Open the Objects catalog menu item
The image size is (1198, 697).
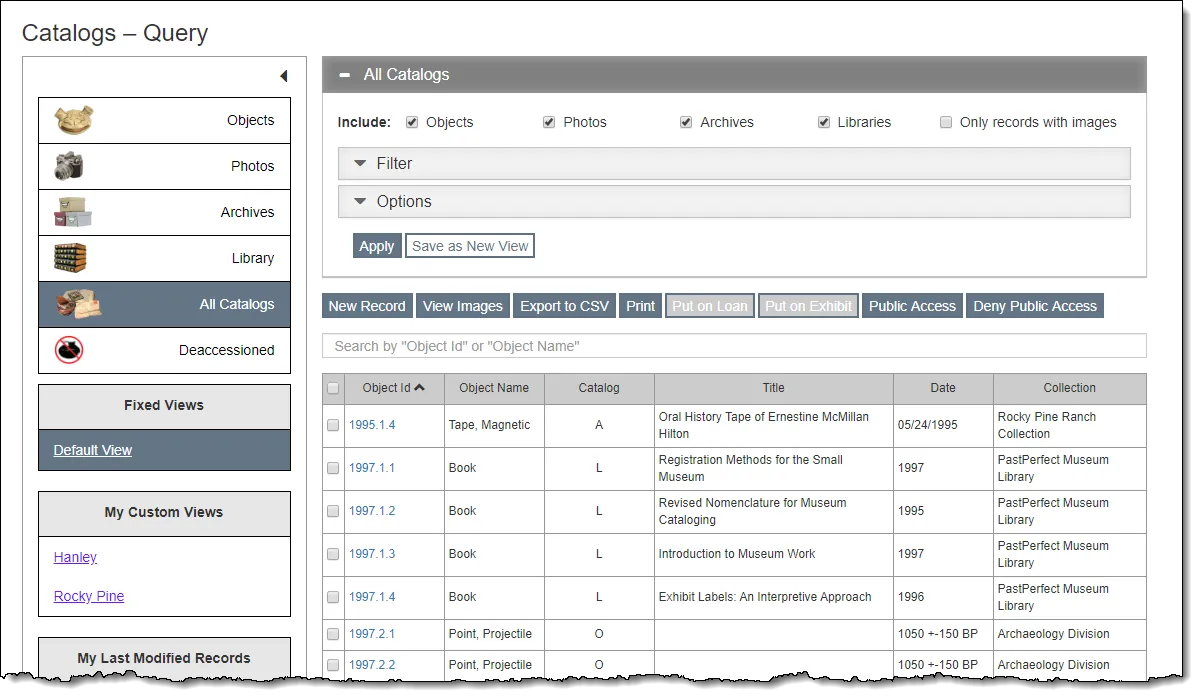point(164,120)
